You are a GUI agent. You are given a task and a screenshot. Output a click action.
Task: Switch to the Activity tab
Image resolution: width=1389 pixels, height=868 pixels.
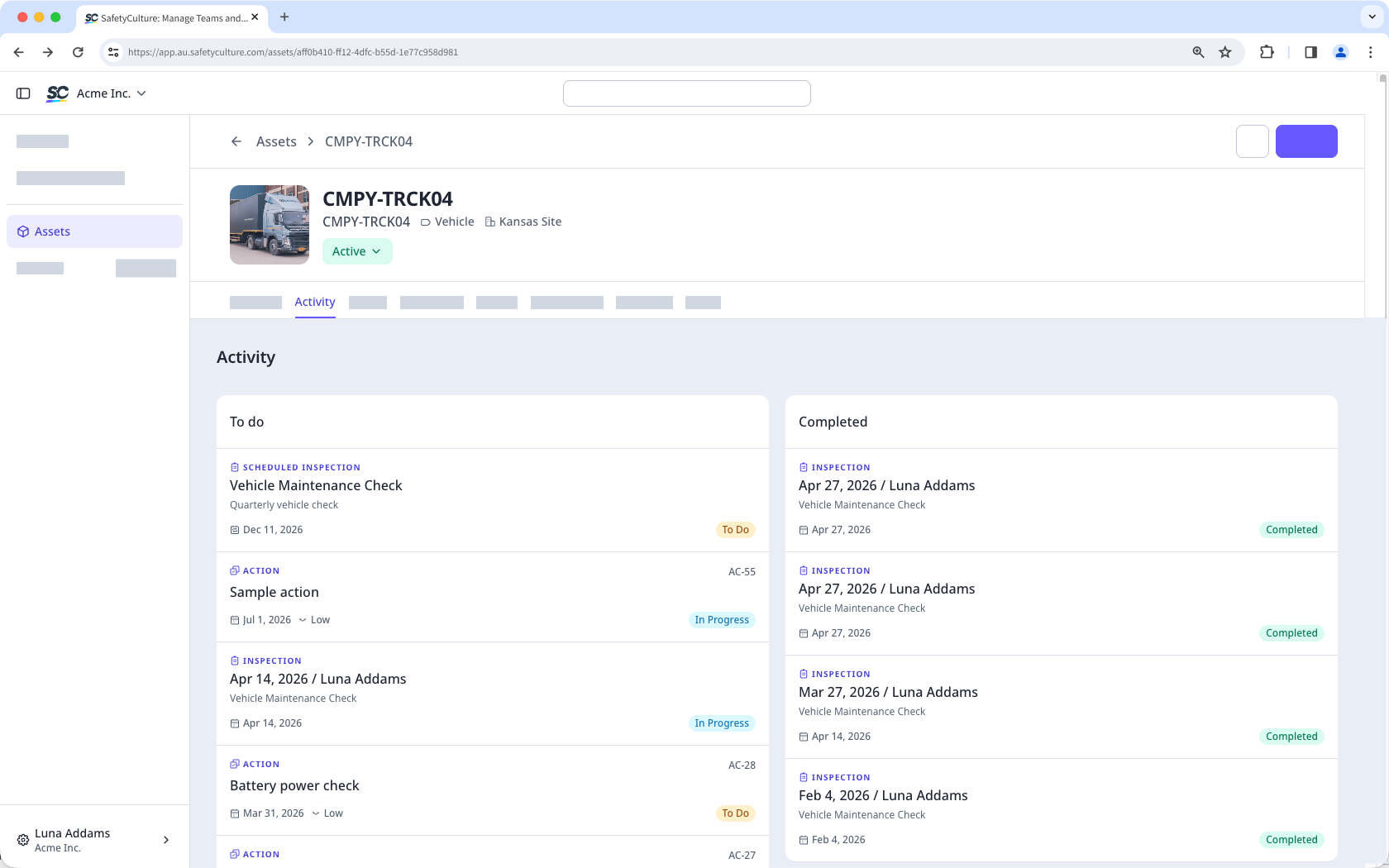click(315, 302)
